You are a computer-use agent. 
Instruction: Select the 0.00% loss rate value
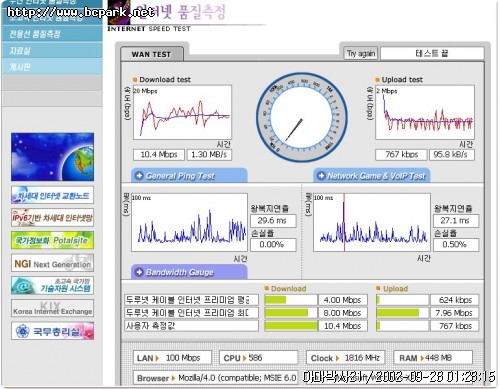point(273,245)
